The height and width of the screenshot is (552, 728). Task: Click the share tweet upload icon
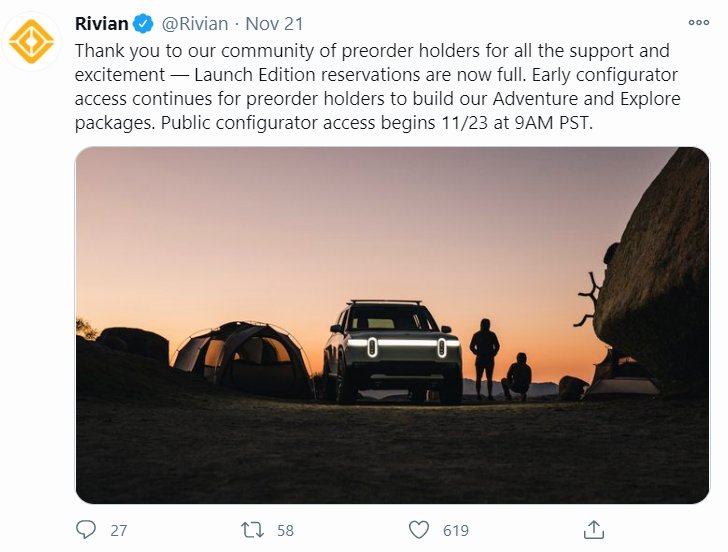(x=593, y=529)
